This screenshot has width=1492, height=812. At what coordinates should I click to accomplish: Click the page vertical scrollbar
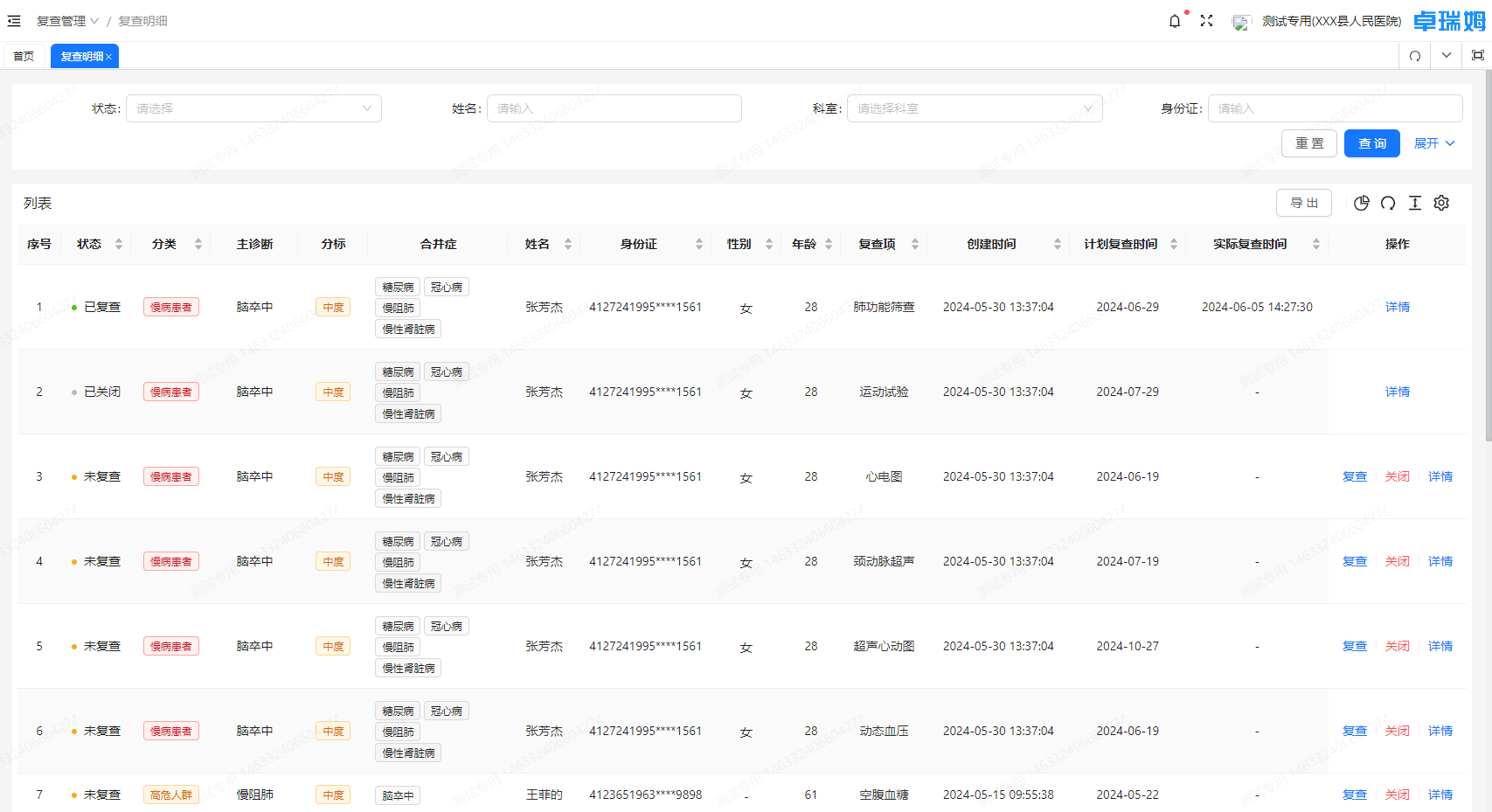[1489, 253]
